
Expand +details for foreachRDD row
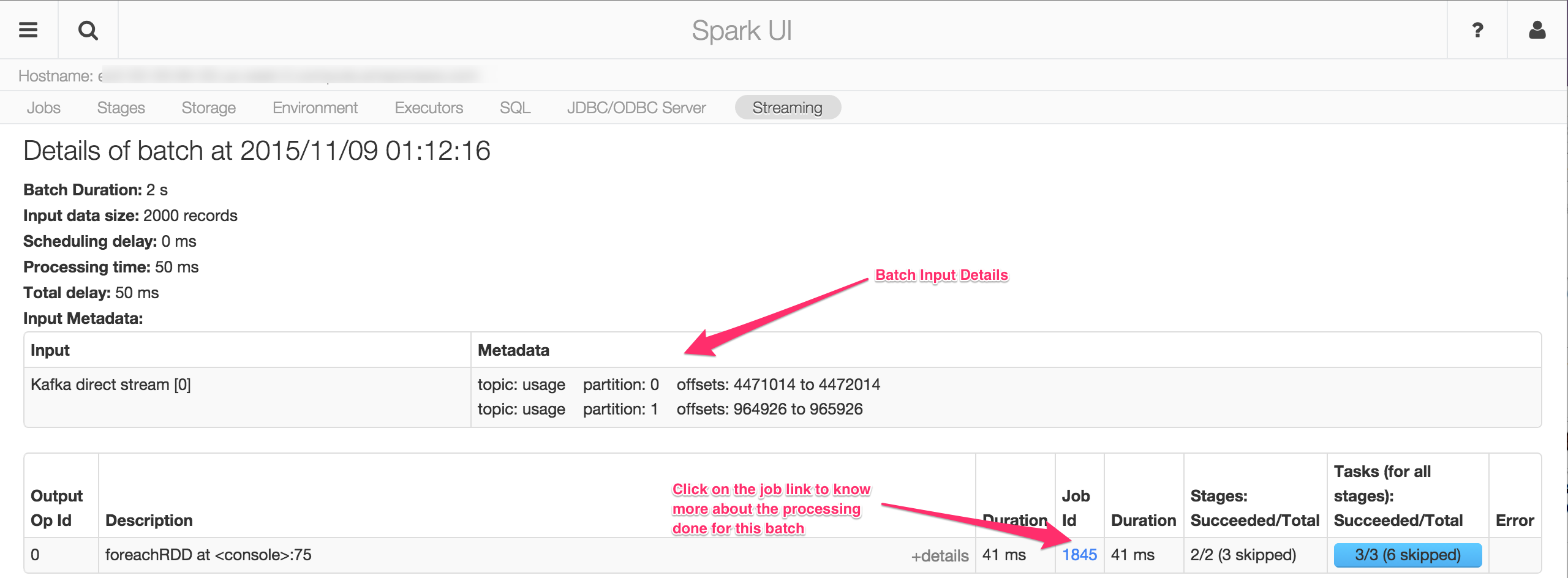[940, 555]
